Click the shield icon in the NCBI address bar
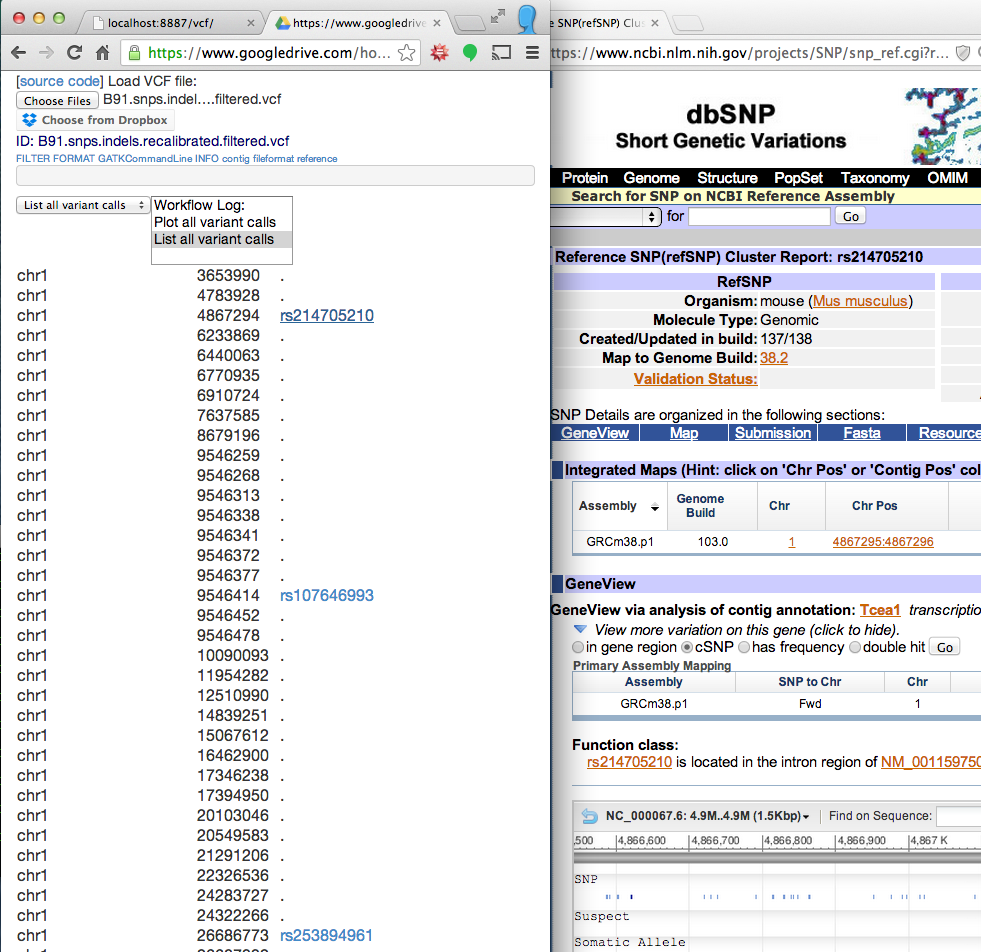The height and width of the screenshot is (952, 981). coord(963,53)
